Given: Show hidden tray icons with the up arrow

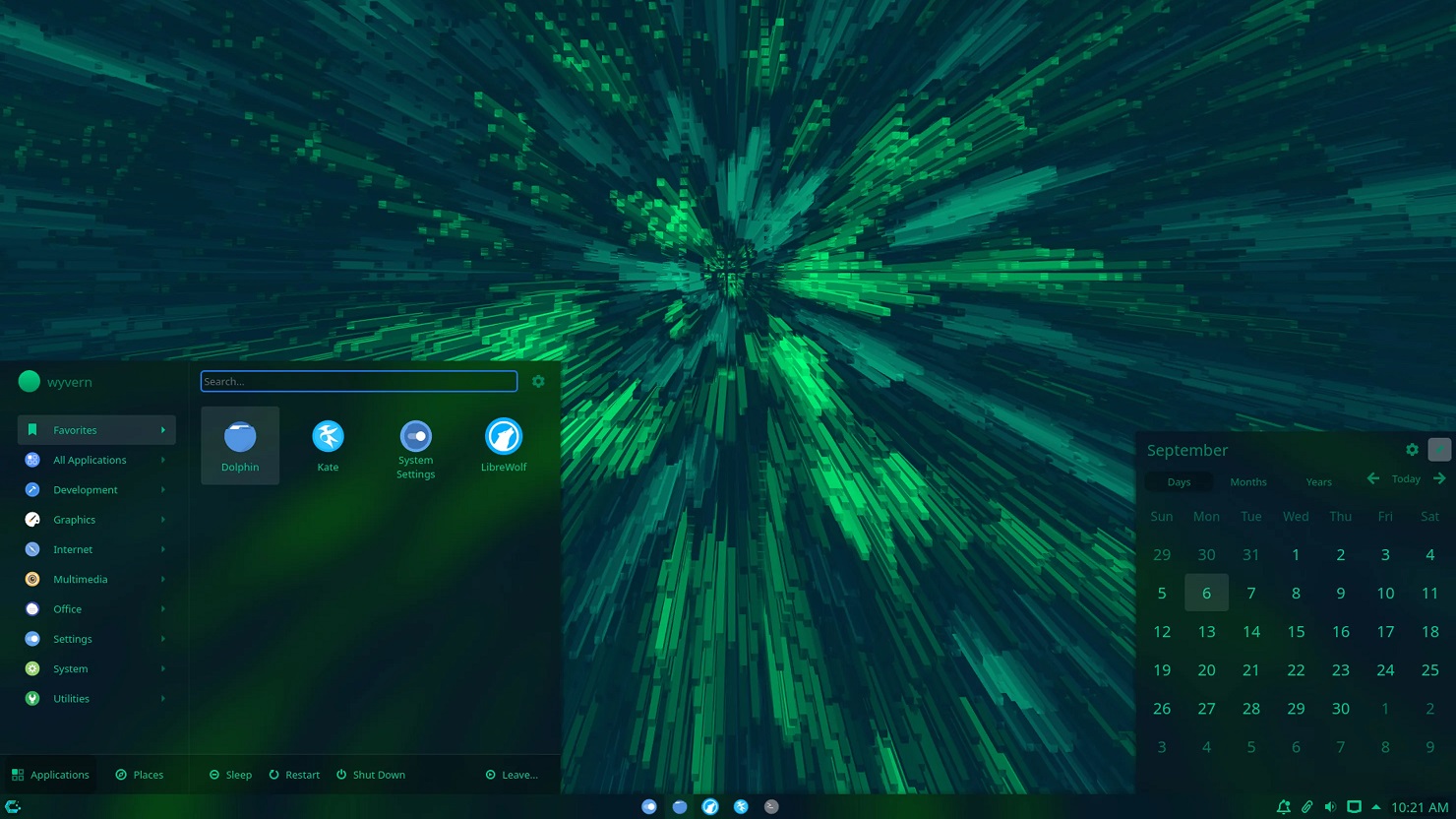Looking at the screenshot, I should coord(1376,807).
